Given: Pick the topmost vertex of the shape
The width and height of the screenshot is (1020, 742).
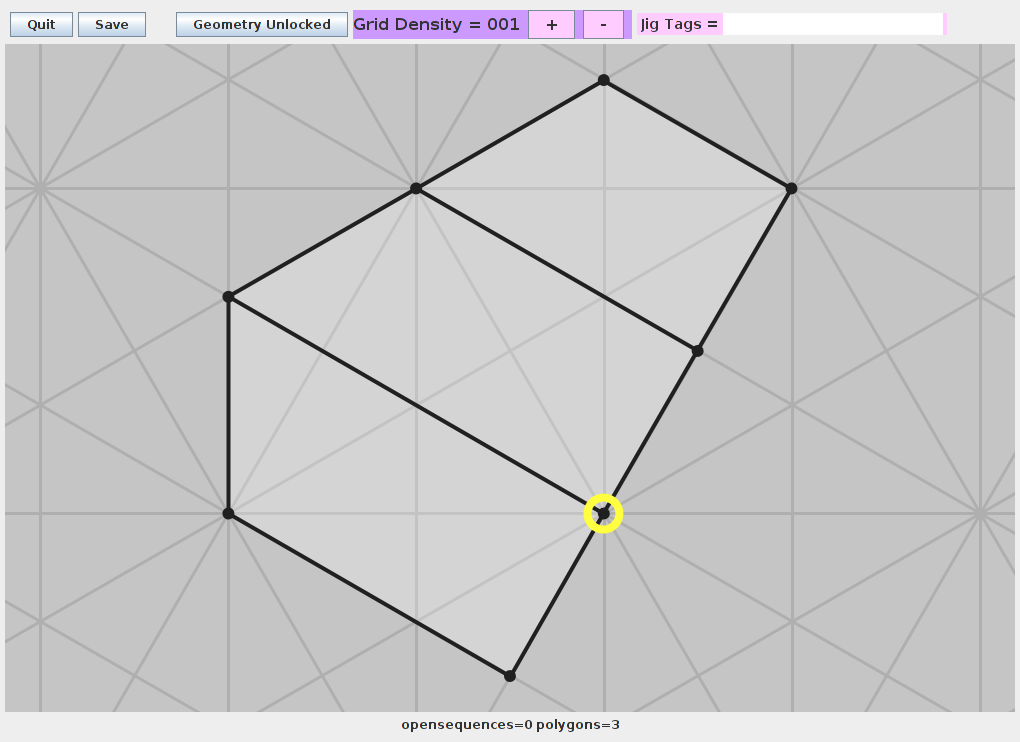Looking at the screenshot, I should [603, 80].
